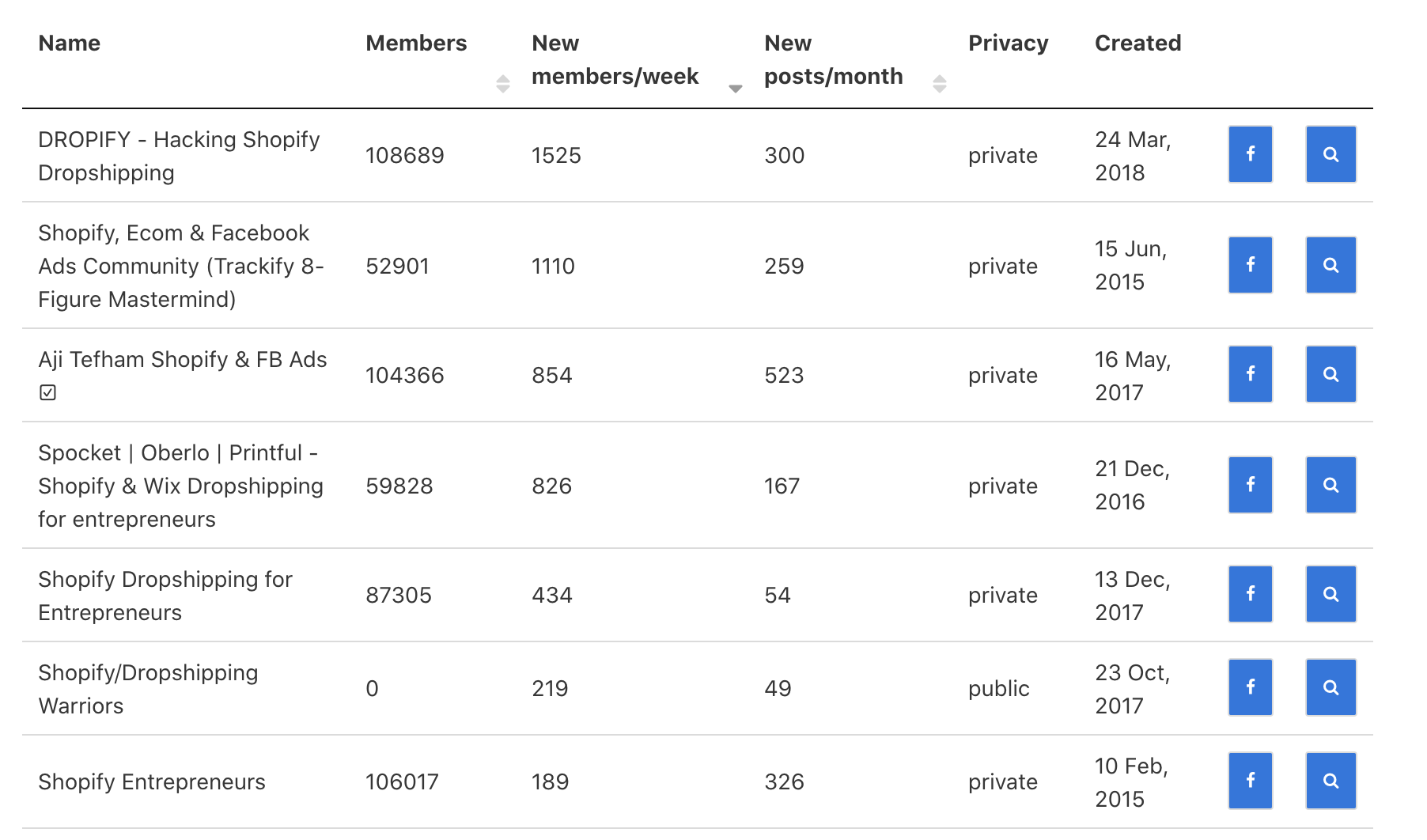Click search icon for DROPIFY group
The width and height of the screenshot is (1427, 840).
(x=1330, y=154)
